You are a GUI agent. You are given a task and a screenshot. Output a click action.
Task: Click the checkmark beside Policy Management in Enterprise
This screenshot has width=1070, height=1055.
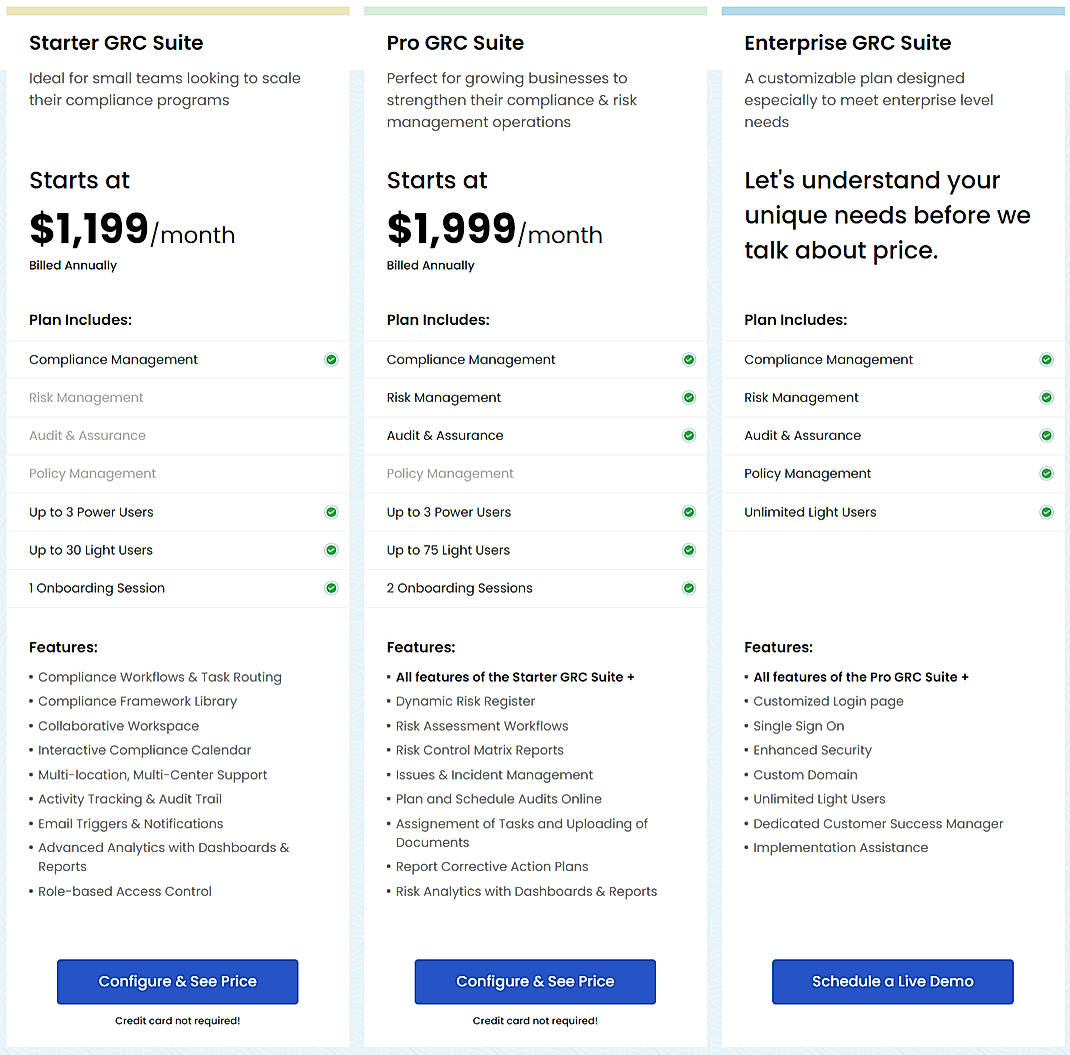click(1046, 473)
